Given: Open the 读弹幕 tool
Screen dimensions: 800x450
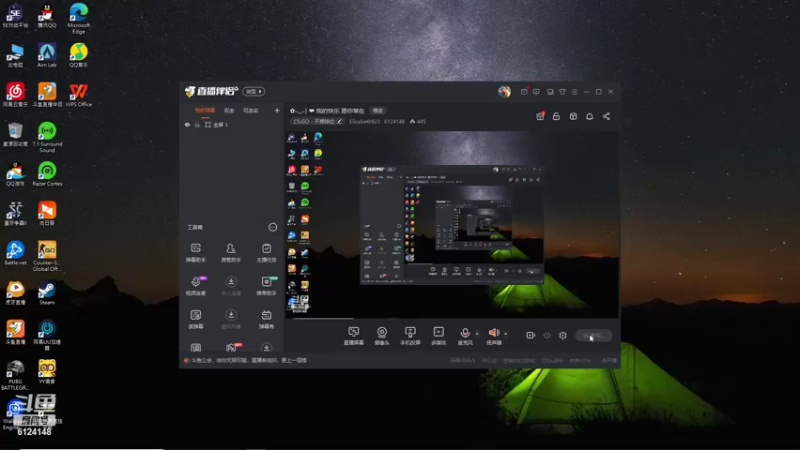Looking at the screenshot, I should [x=195, y=319].
